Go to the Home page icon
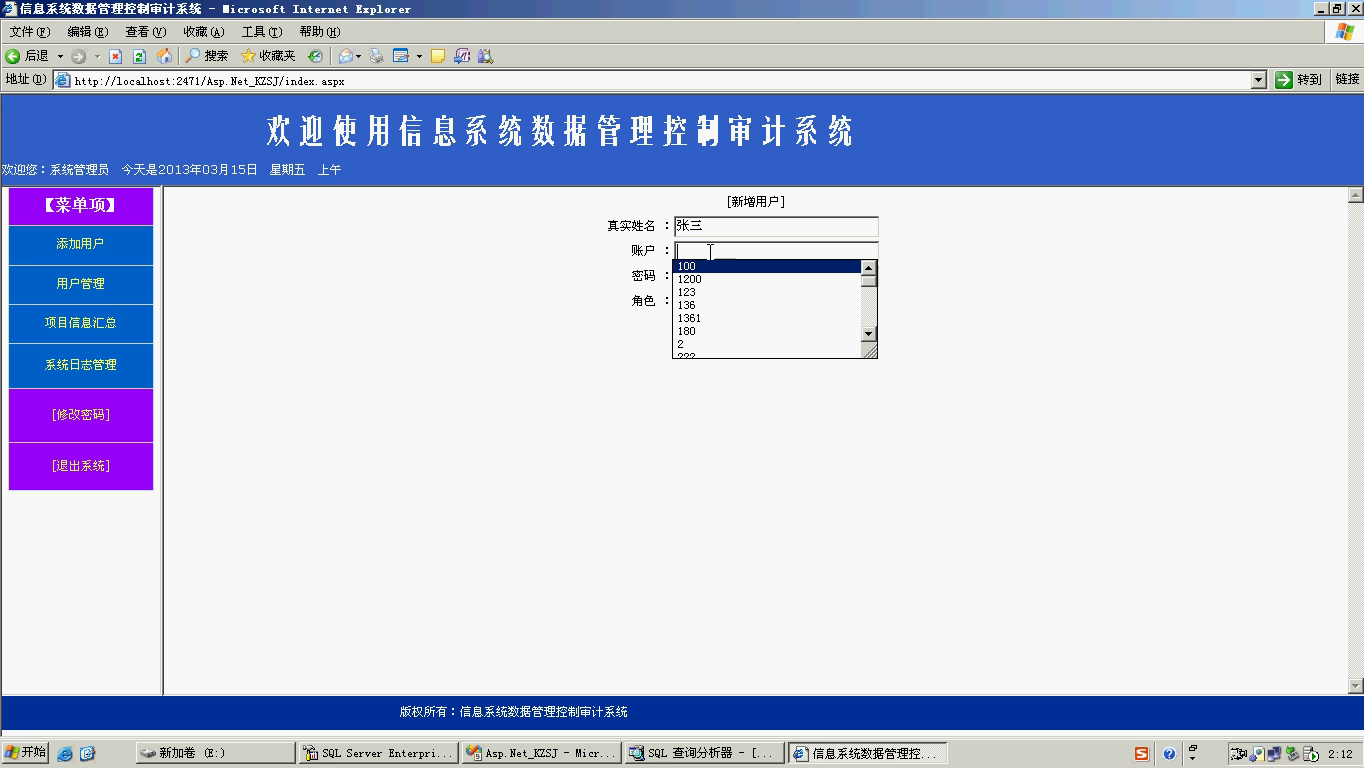The width and height of the screenshot is (1364, 768). tap(164, 56)
